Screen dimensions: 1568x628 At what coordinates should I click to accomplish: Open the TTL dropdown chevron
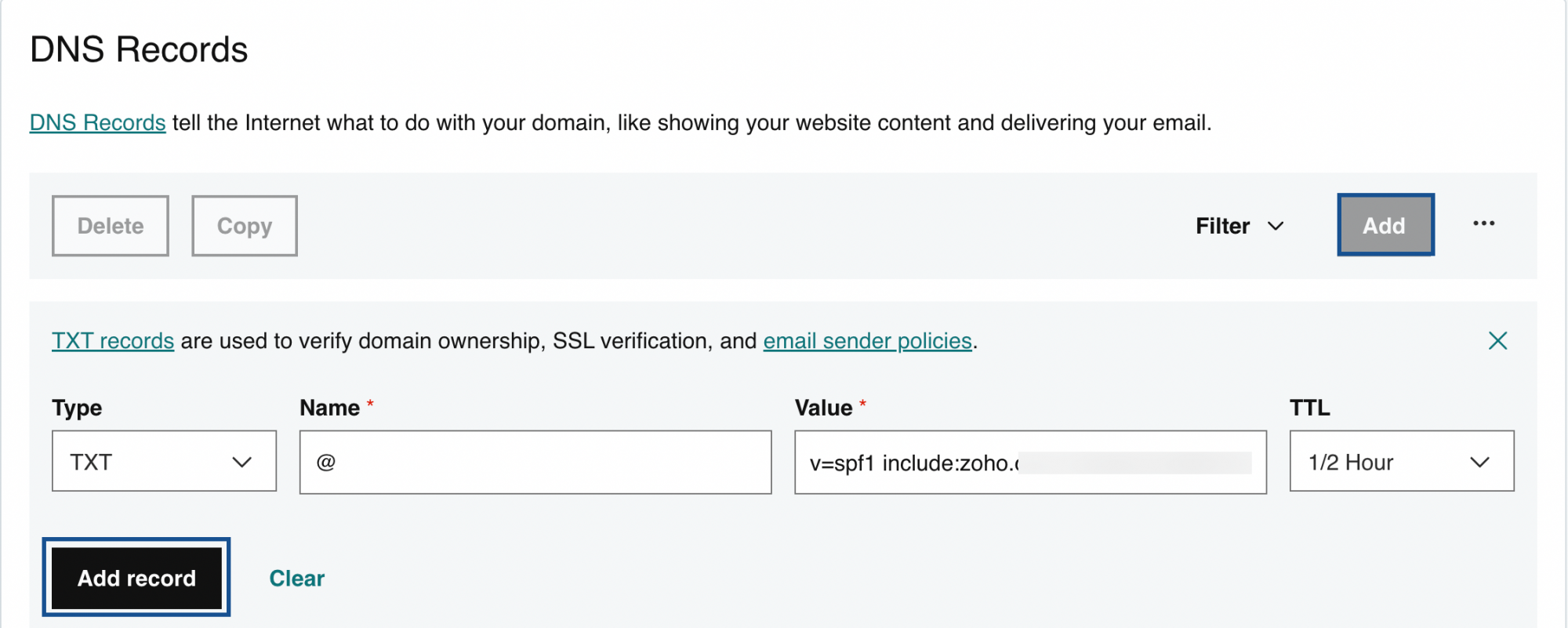(1482, 462)
